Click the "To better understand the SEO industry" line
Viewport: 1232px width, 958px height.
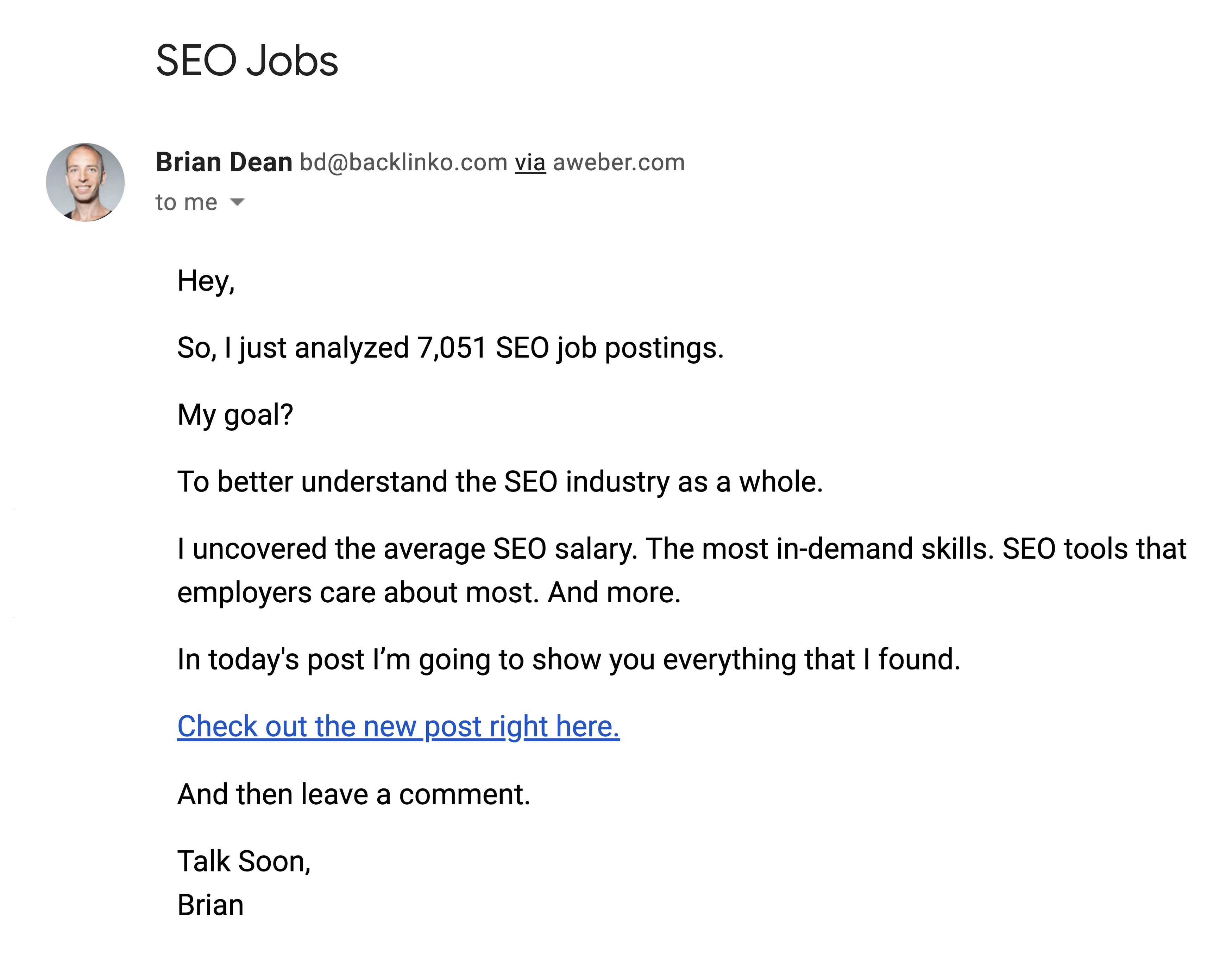tap(500, 482)
